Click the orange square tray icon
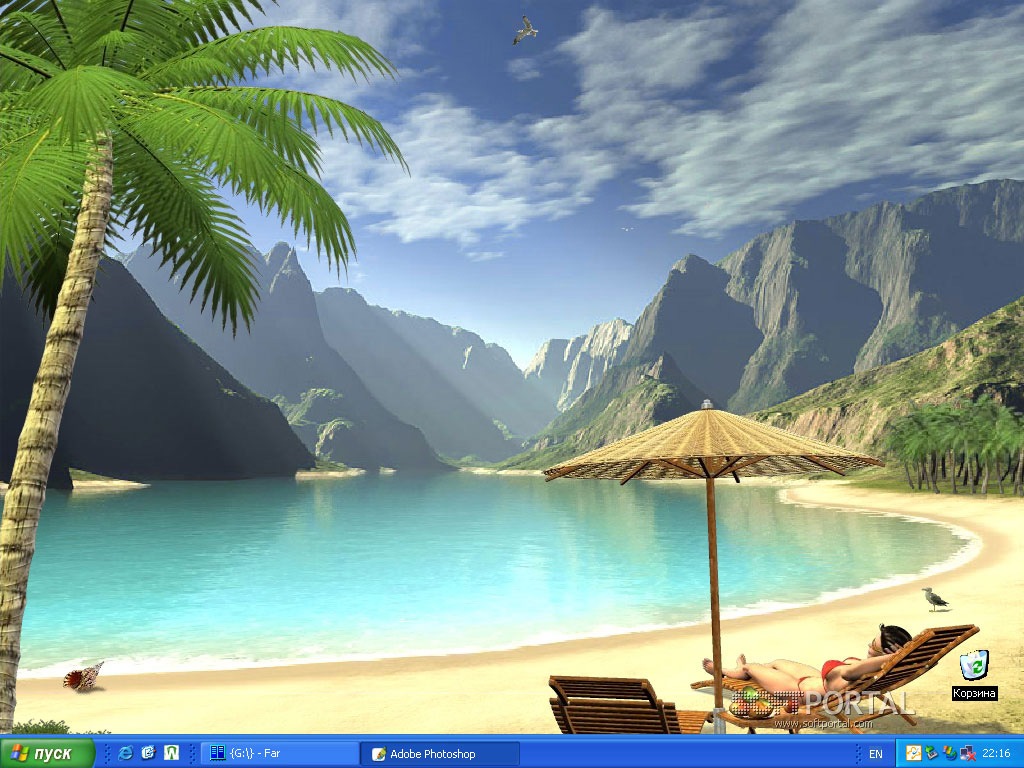The height and width of the screenshot is (768, 1024). pos(913,753)
